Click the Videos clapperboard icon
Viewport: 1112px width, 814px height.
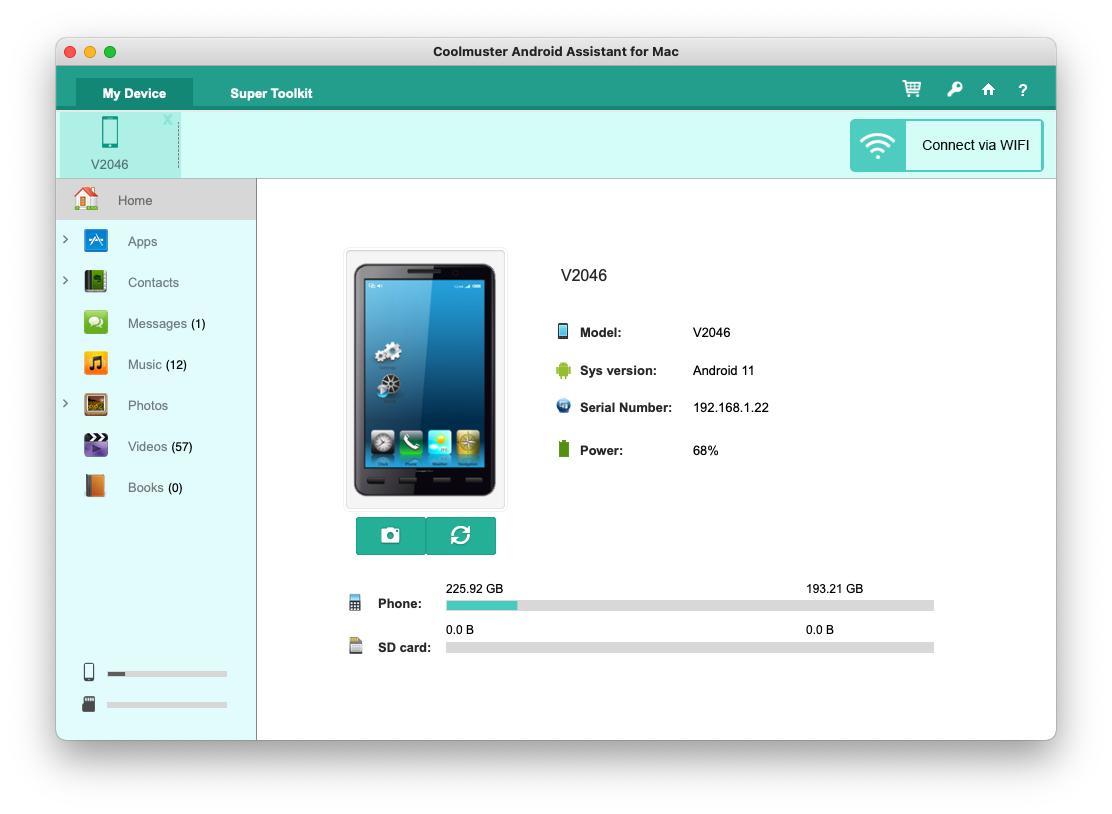pyautogui.click(x=96, y=445)
